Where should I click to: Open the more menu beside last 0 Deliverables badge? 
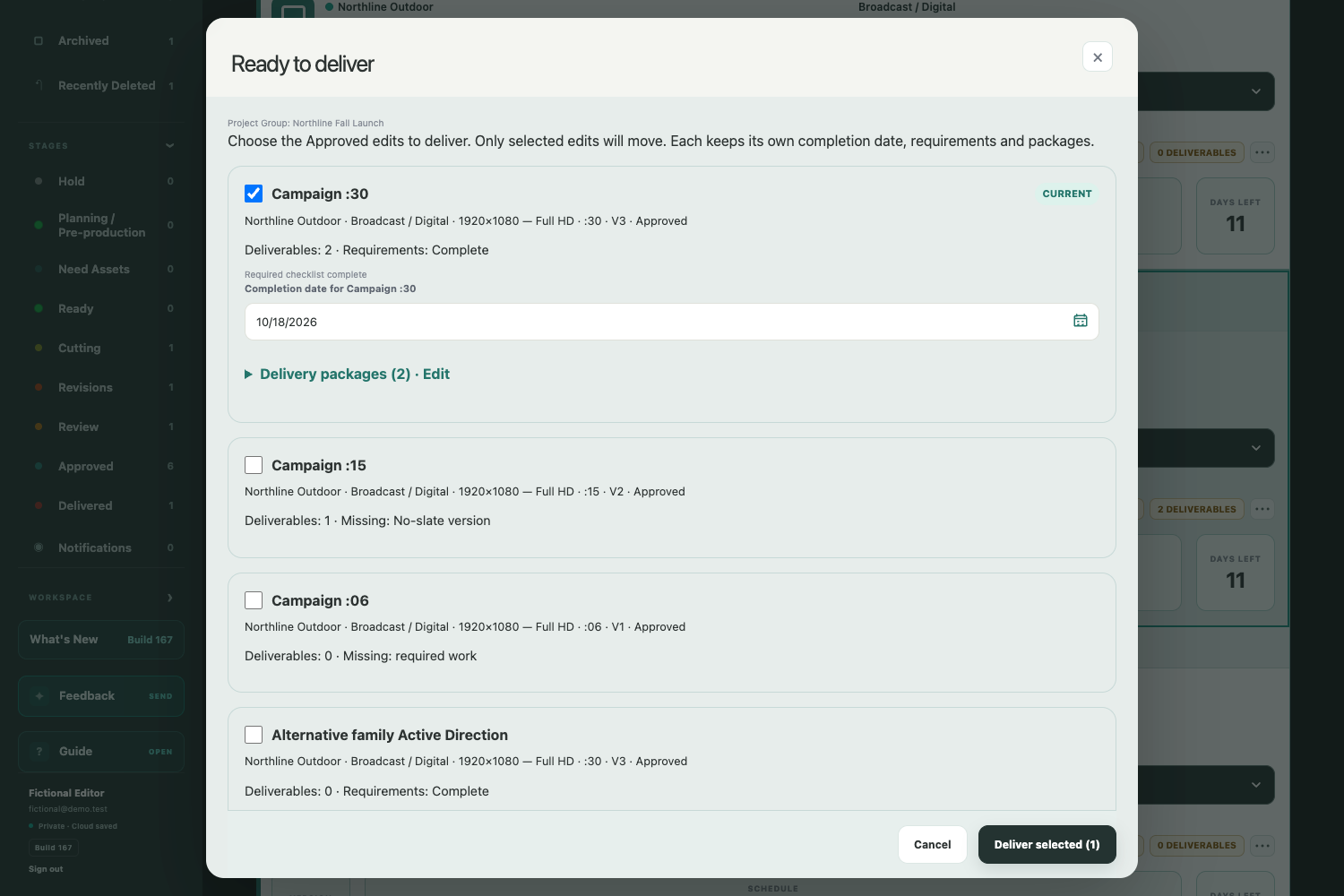[1262, 845]
